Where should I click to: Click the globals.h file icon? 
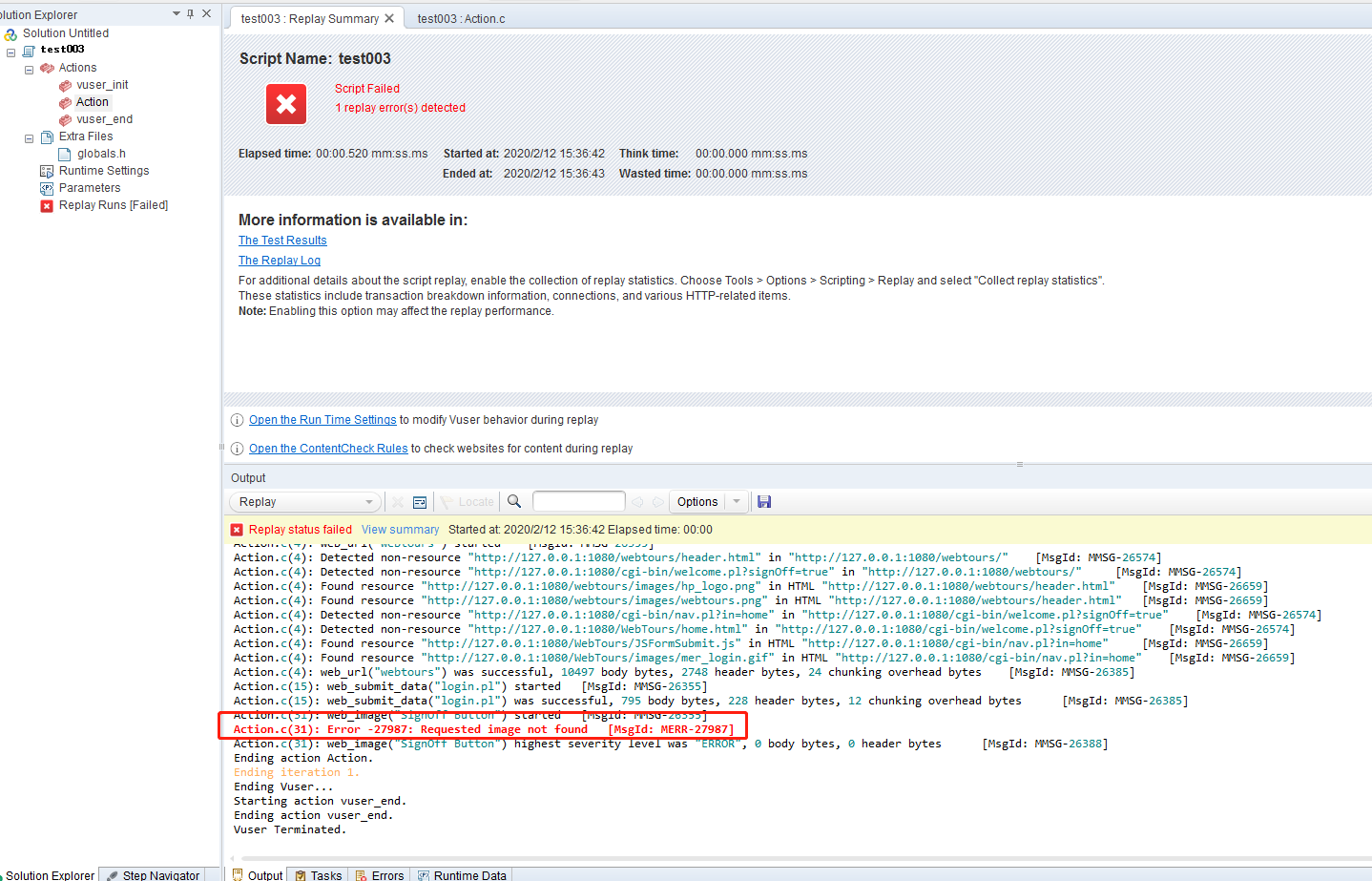[x=65, y=154]
